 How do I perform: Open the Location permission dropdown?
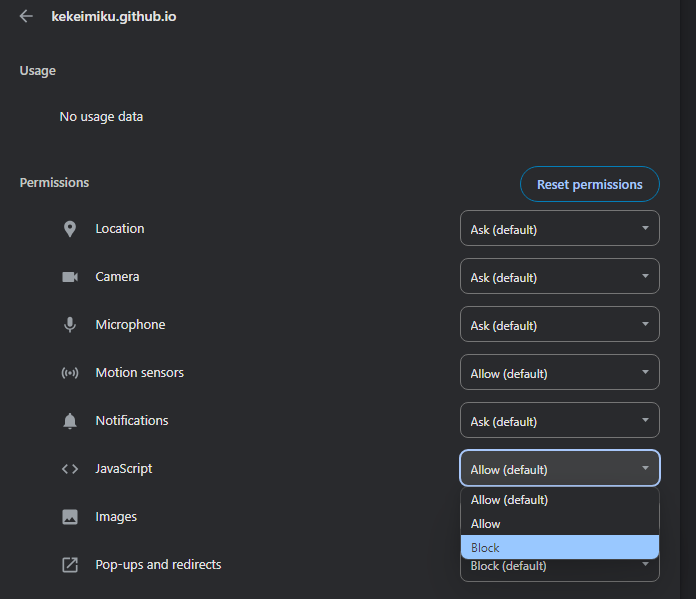tap(560, 228)
